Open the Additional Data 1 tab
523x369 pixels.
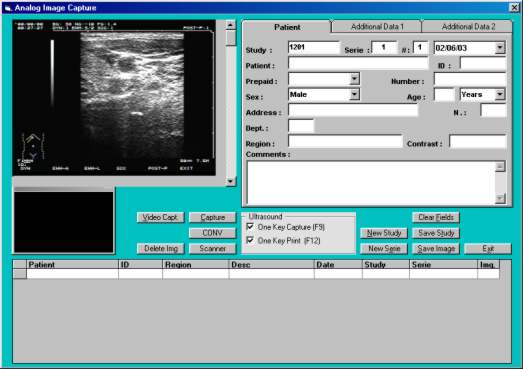pos(377,27)
